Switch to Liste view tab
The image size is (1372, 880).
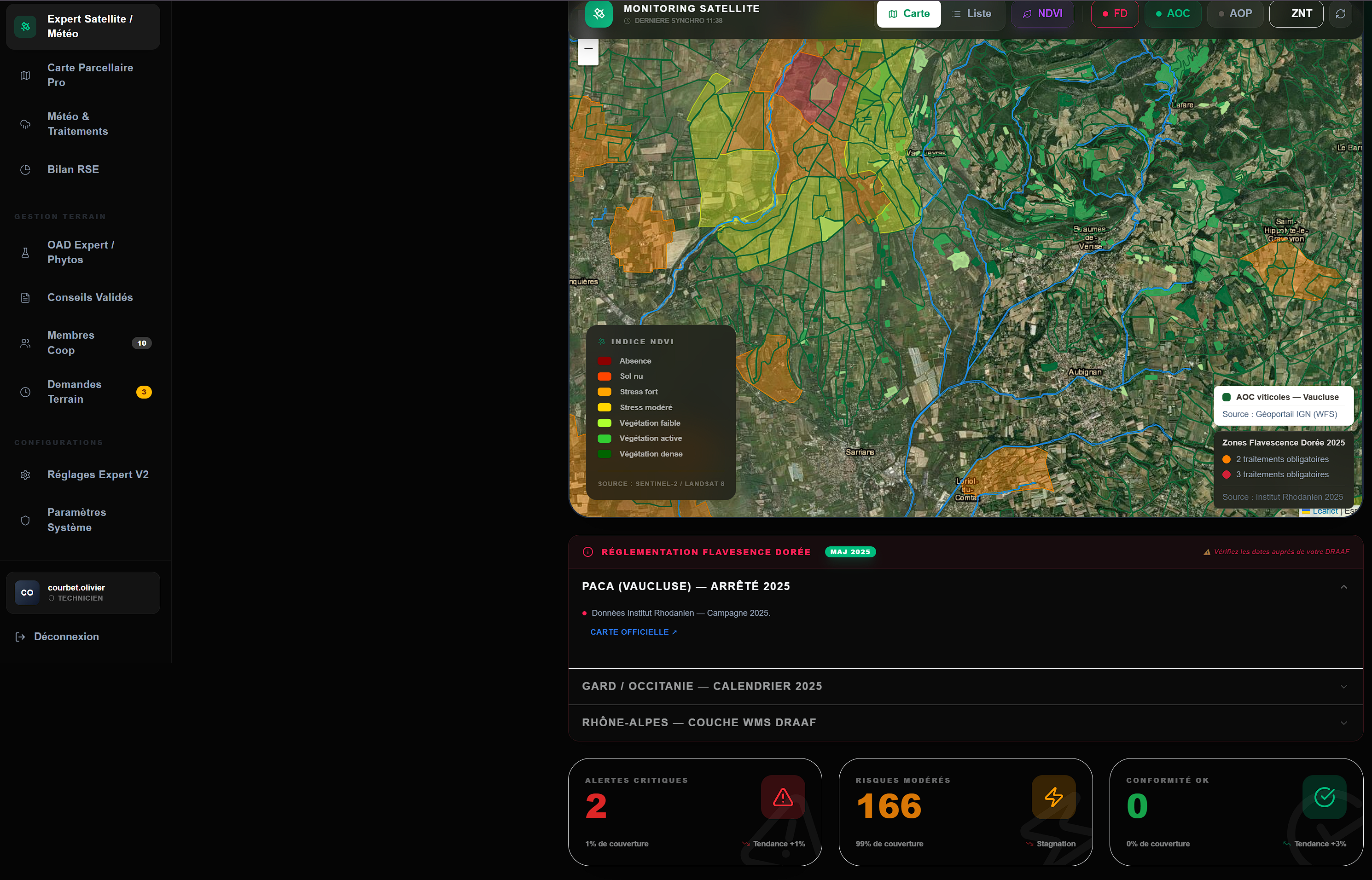click(972, 14)
